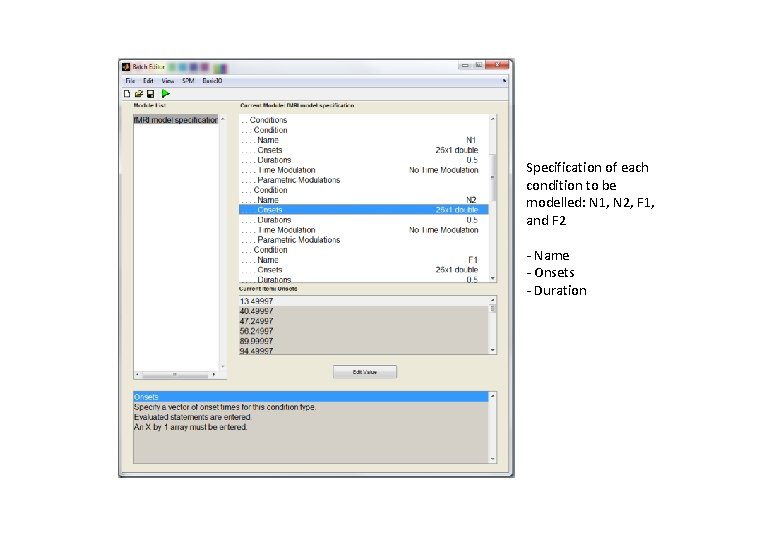Select the Name row with value F1
780x540 pixels.
(364, 260)
